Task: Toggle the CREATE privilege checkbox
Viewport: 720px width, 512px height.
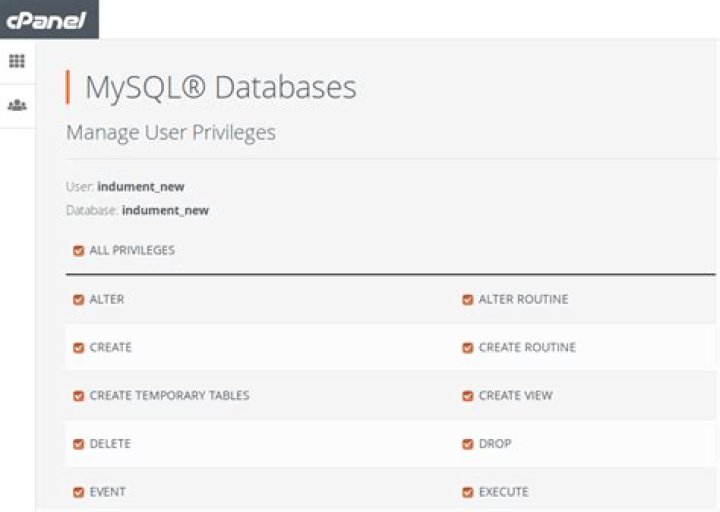Action: click(79, 348)
